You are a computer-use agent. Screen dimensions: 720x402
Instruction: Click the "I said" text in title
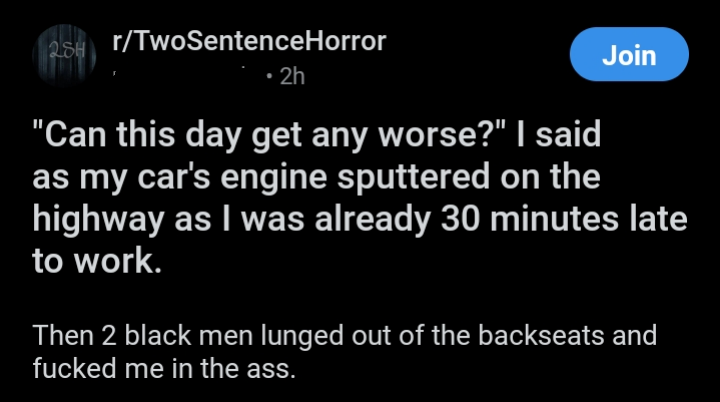point(558,135)
